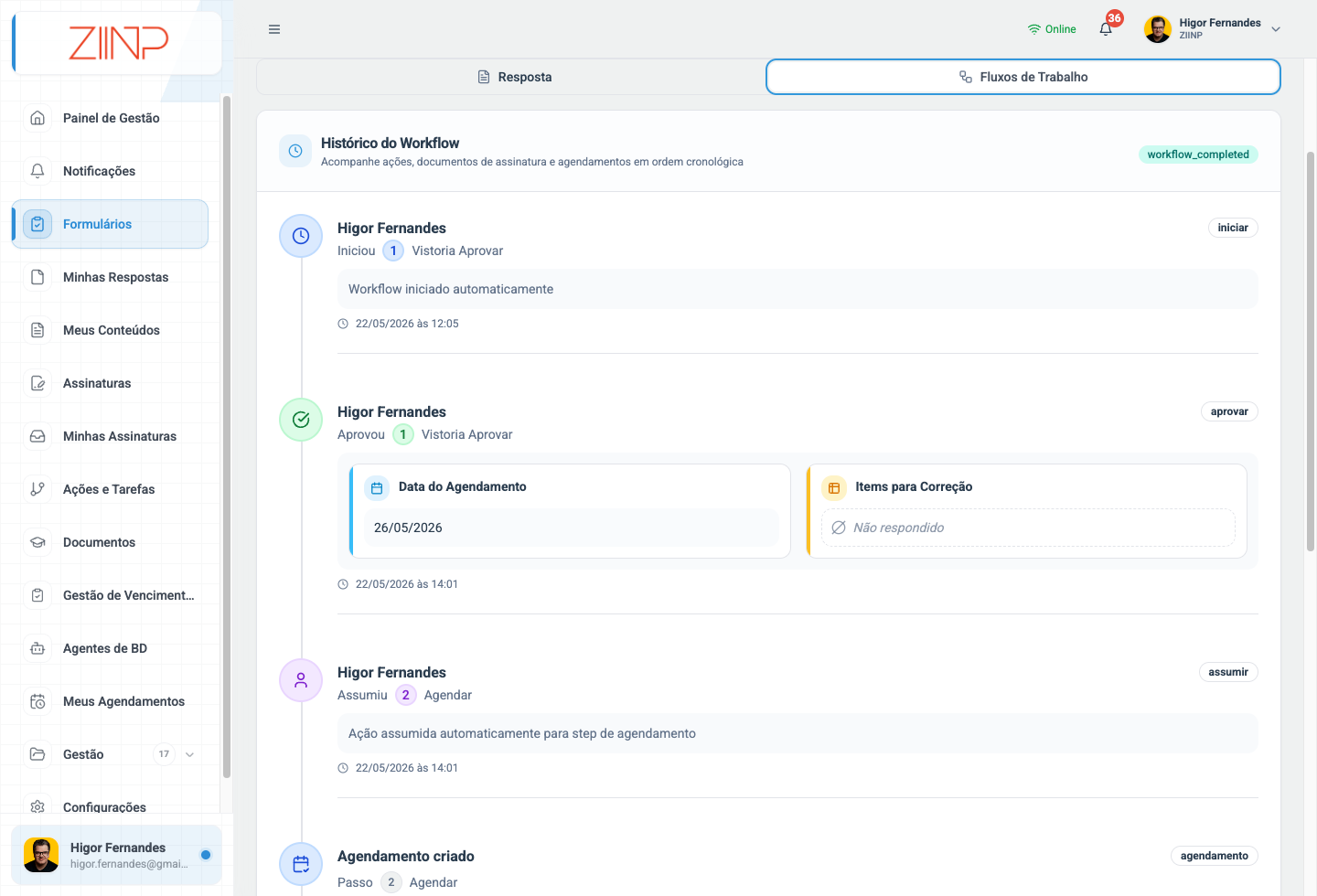This screenshot has height=896, width=1317.
Task: Expand the Gestão submenu chevron
Action: 189,754
